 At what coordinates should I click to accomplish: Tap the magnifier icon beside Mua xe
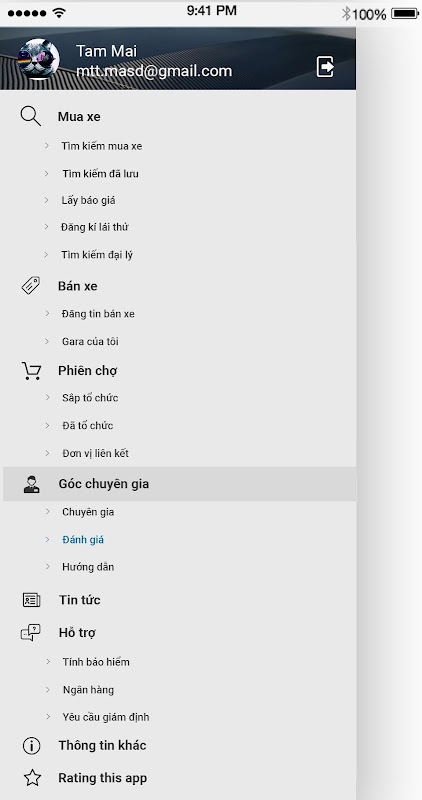tap(31, 116)
